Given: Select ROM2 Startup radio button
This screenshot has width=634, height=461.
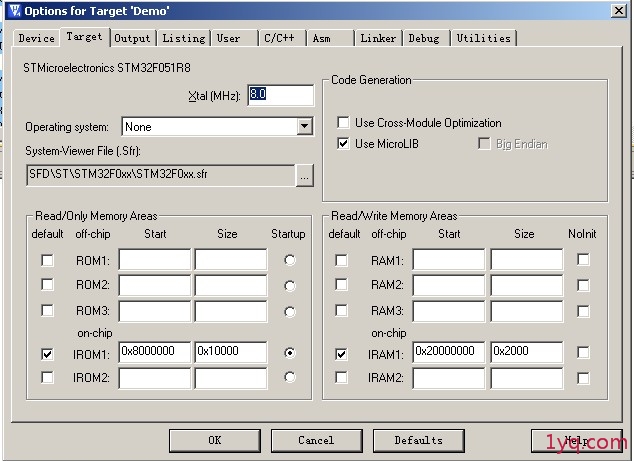Looking at the screenshot, I should (290, 286).
